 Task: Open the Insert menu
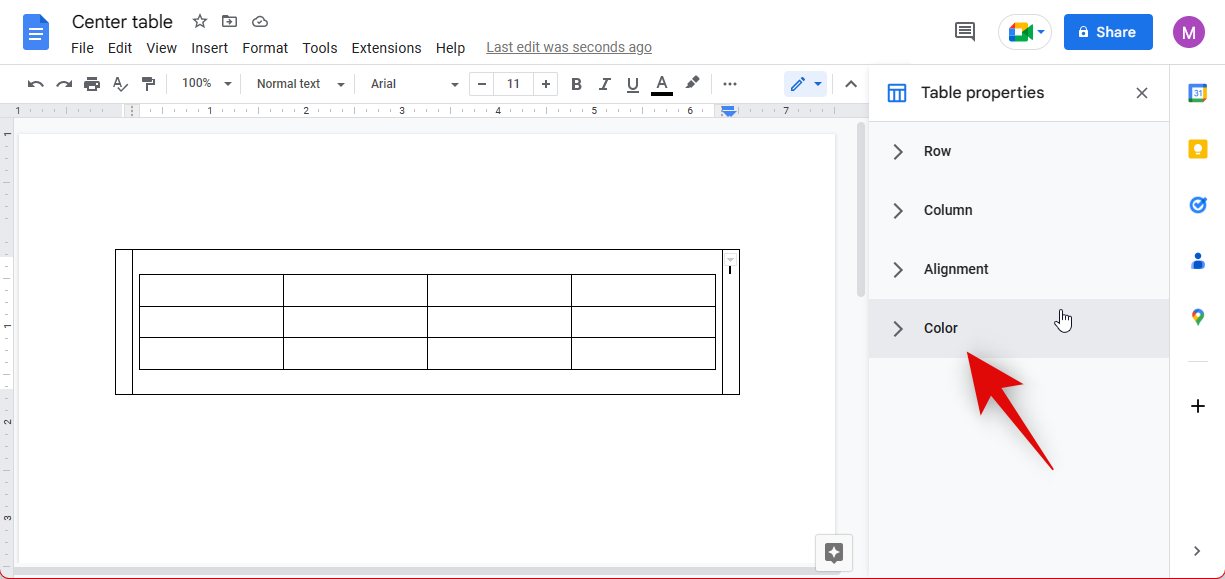pyautogui.click(x=209, y=48)
